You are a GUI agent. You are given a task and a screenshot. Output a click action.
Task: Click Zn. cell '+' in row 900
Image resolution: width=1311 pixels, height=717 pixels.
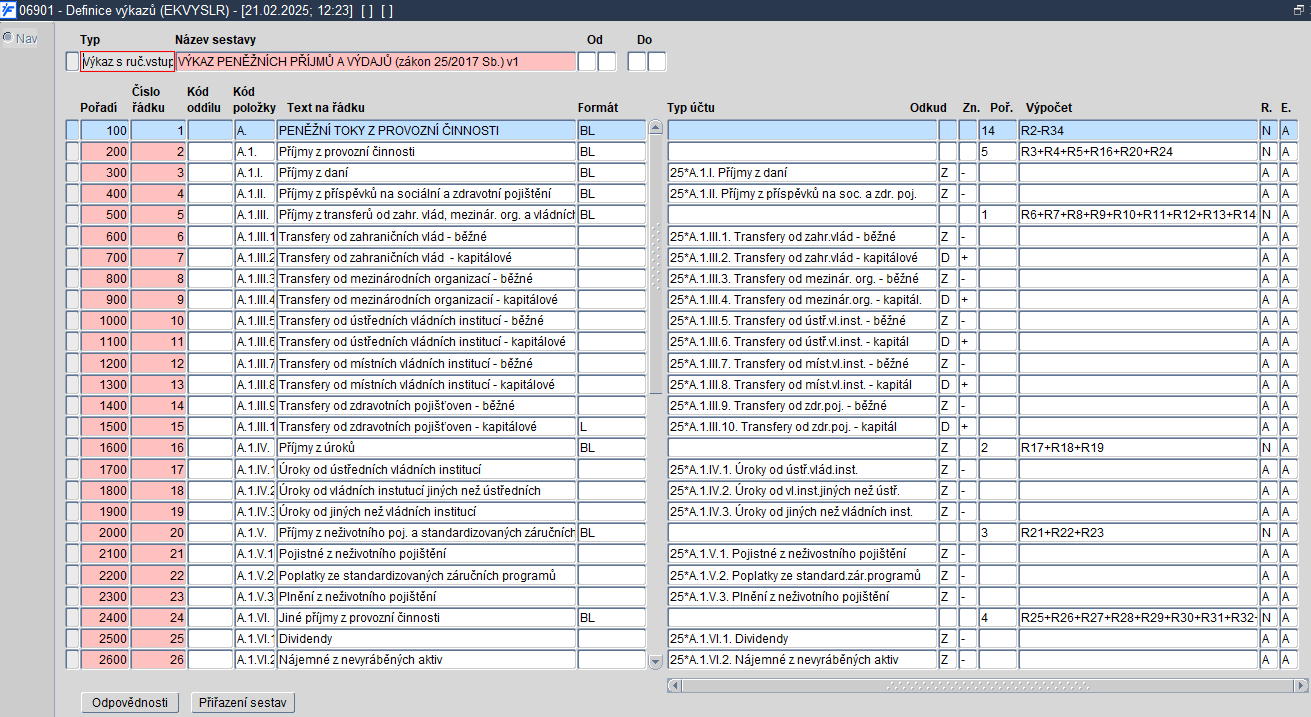tap(967, 300)
